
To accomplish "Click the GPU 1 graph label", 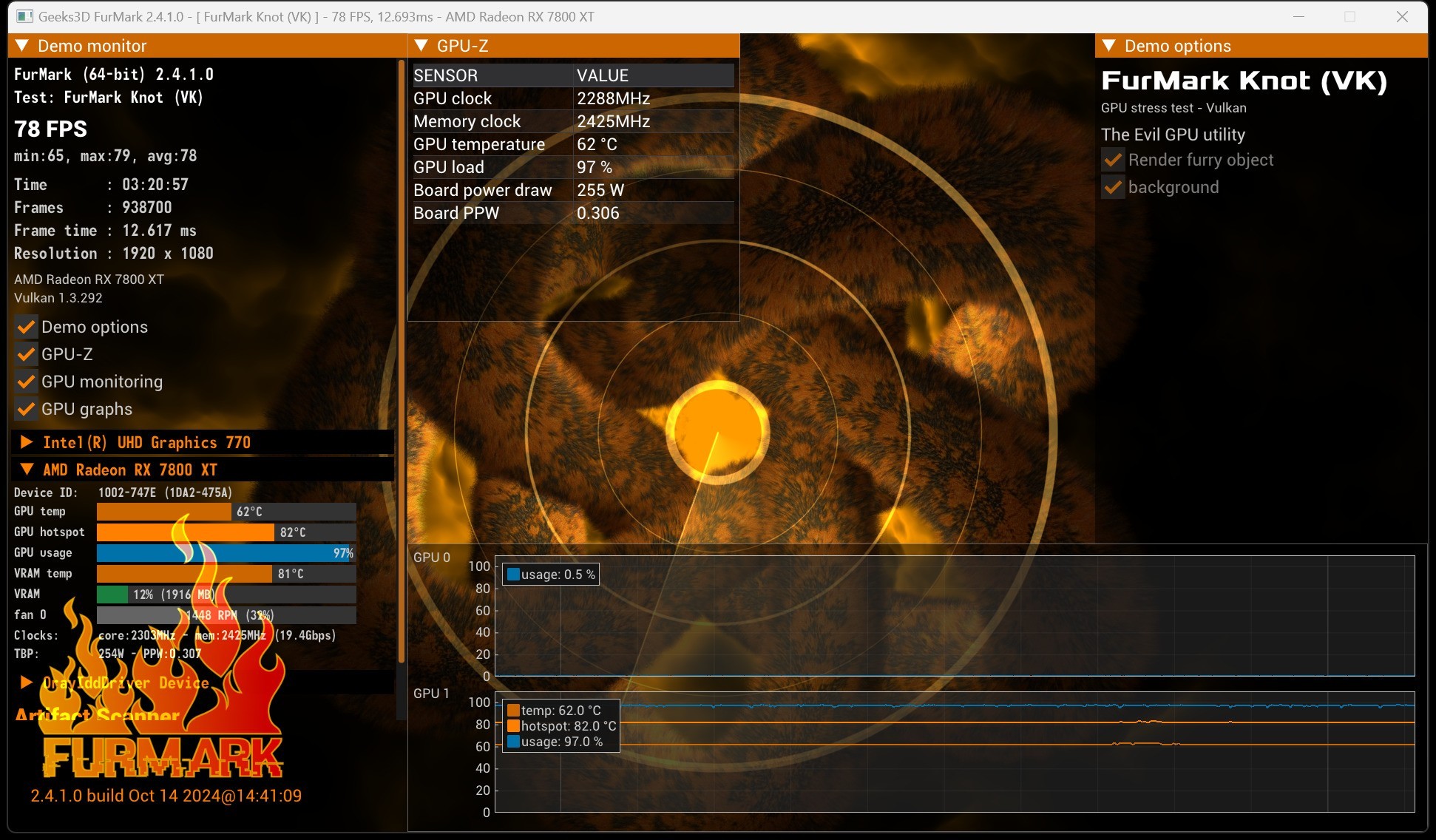I will coord(431,694).
